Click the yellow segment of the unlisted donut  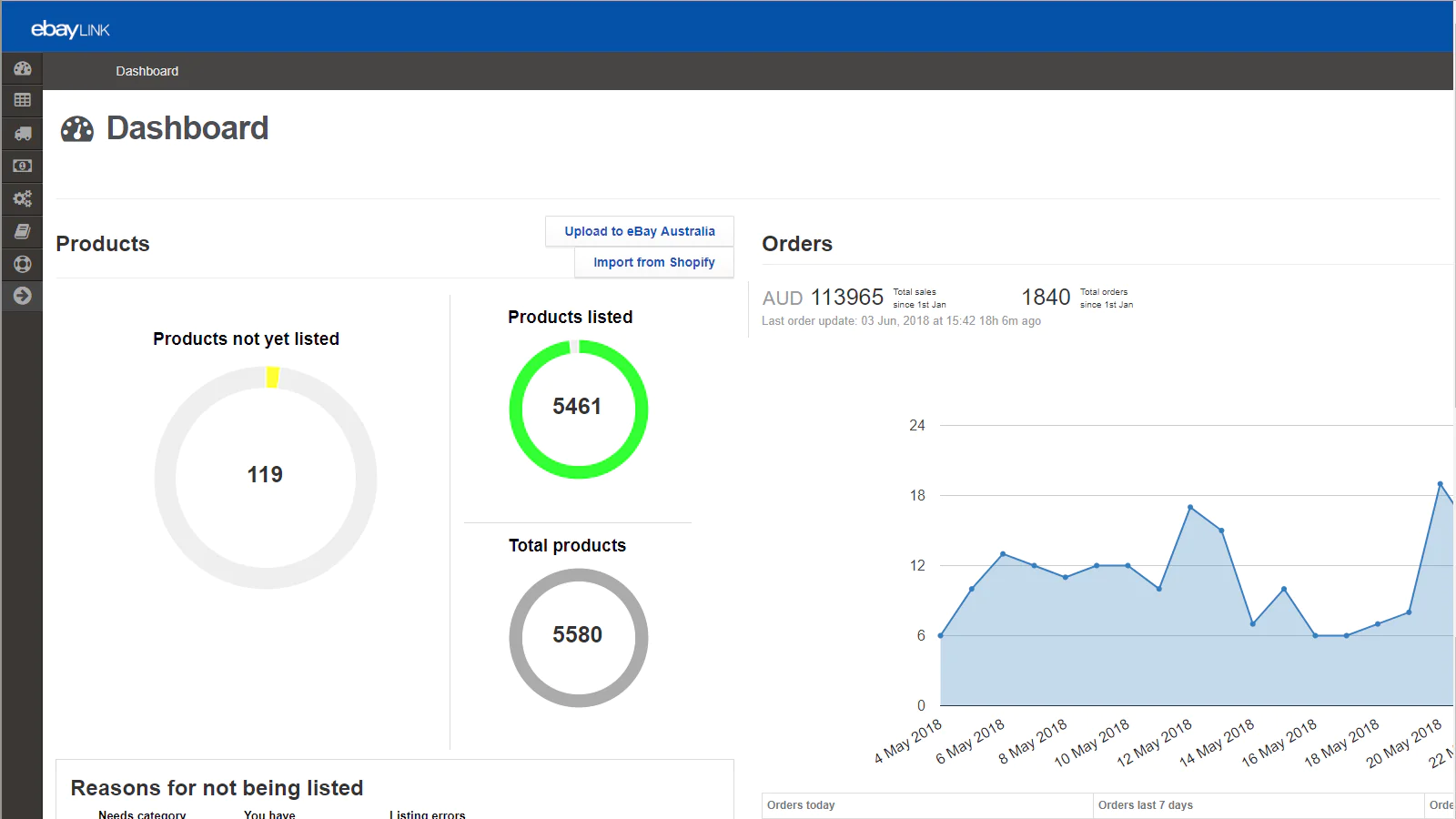(272, 377)
